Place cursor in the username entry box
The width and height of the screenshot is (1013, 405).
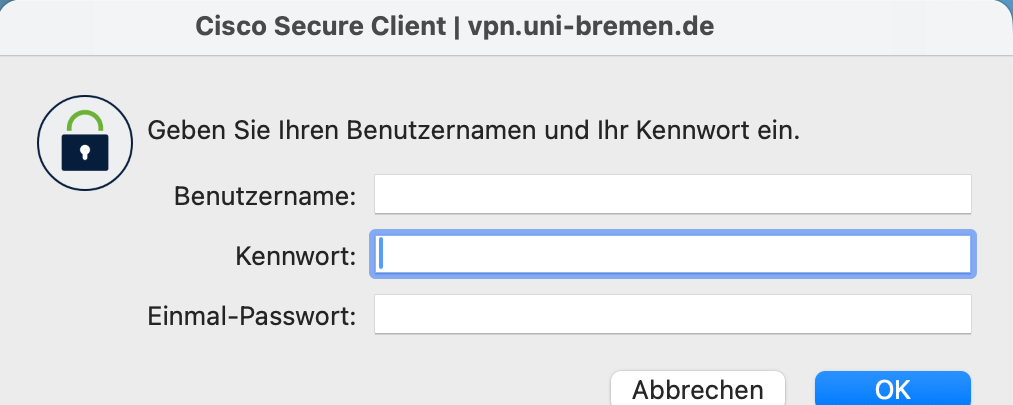(x=672, y=194)
